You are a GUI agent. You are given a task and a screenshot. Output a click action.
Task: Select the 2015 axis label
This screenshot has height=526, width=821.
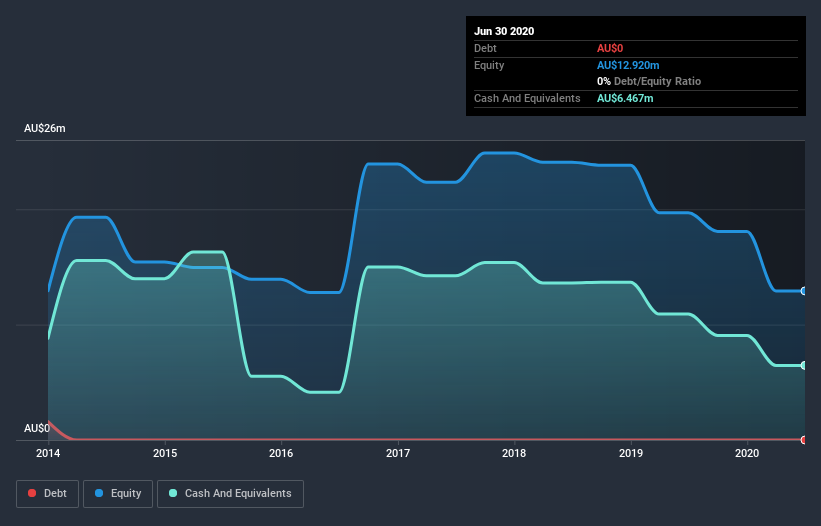pyautogui.click(x=165, y=453)
